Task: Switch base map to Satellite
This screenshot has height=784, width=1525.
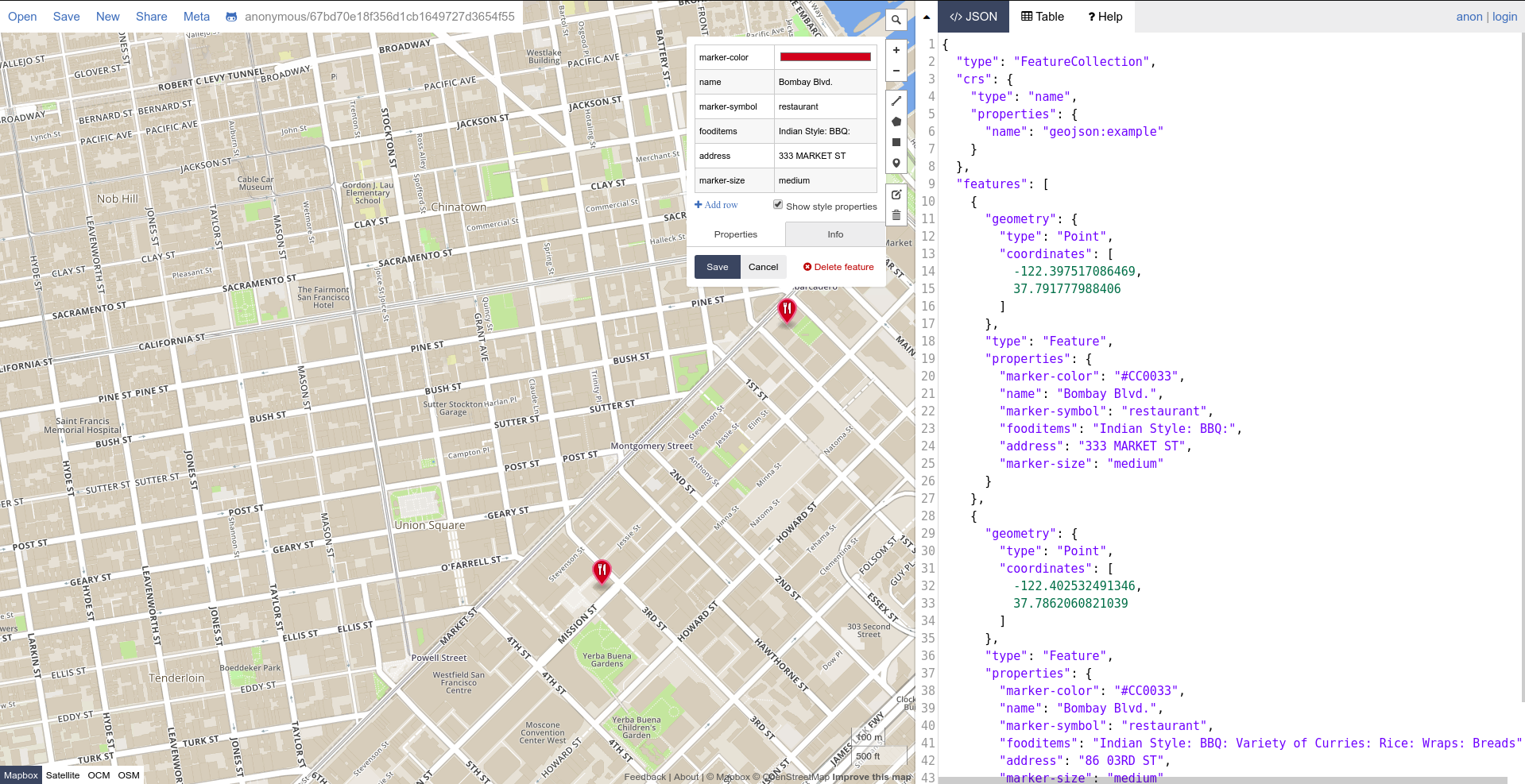Action: coord(63,775)
